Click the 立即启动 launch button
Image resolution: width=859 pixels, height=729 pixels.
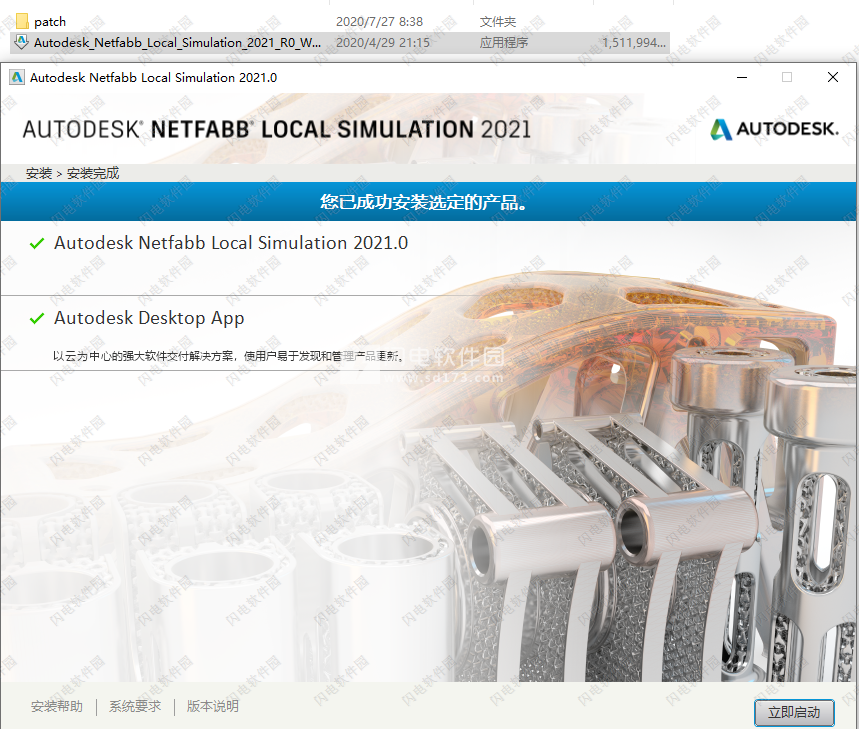[794, 712]
